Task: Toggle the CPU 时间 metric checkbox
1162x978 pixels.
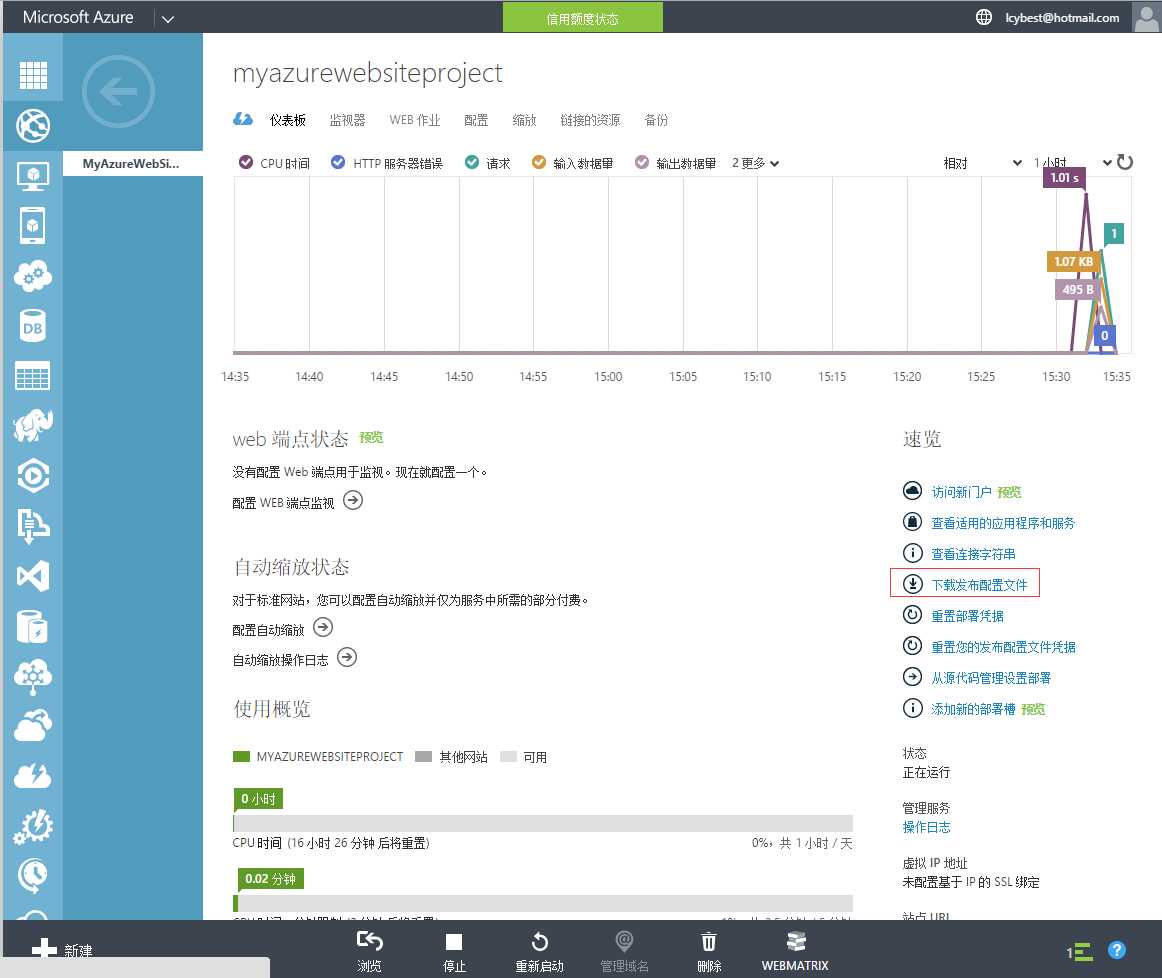Action: tap(246, 162)
